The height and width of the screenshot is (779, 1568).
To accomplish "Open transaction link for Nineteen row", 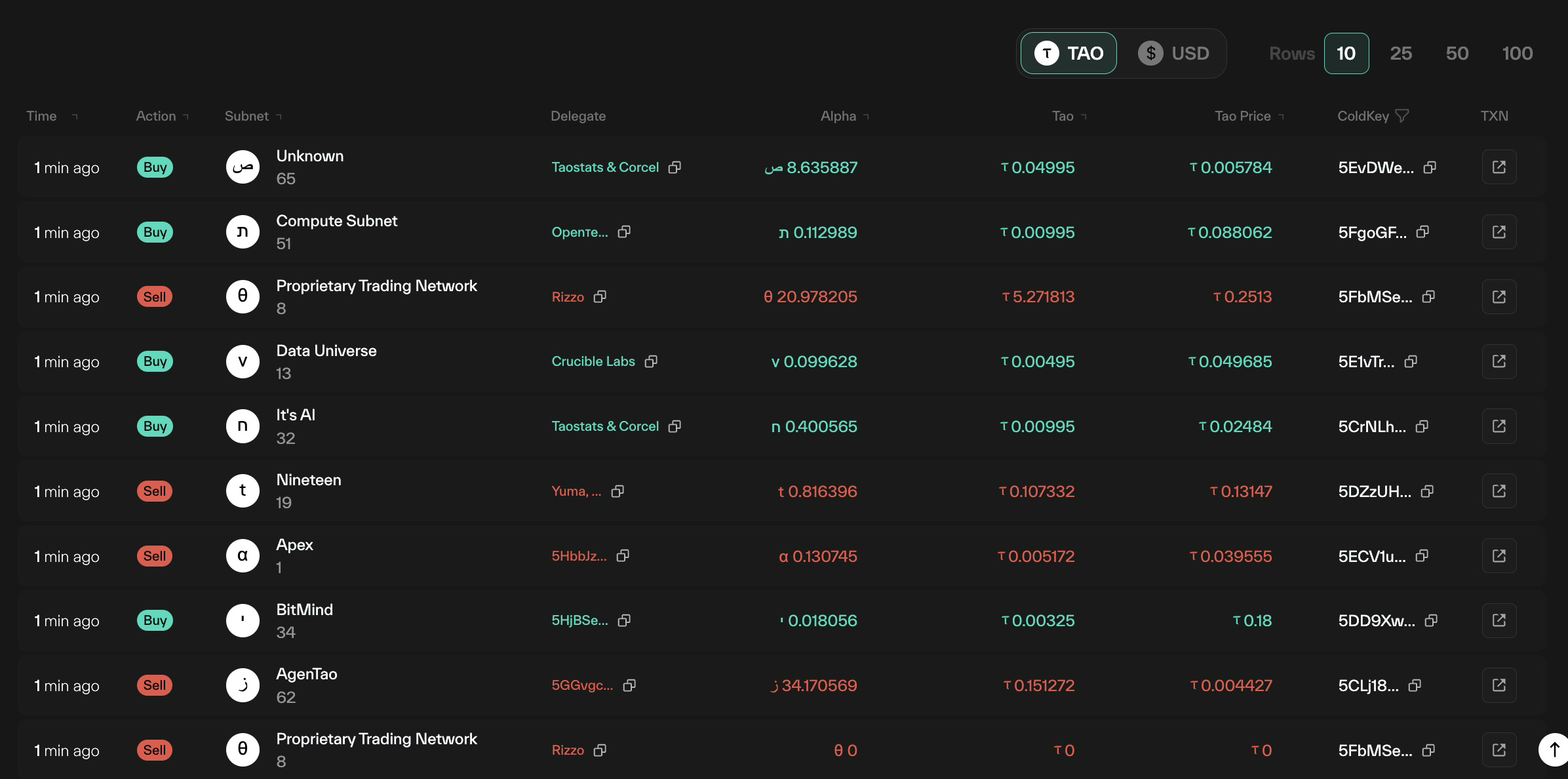I will [1499, 491].
